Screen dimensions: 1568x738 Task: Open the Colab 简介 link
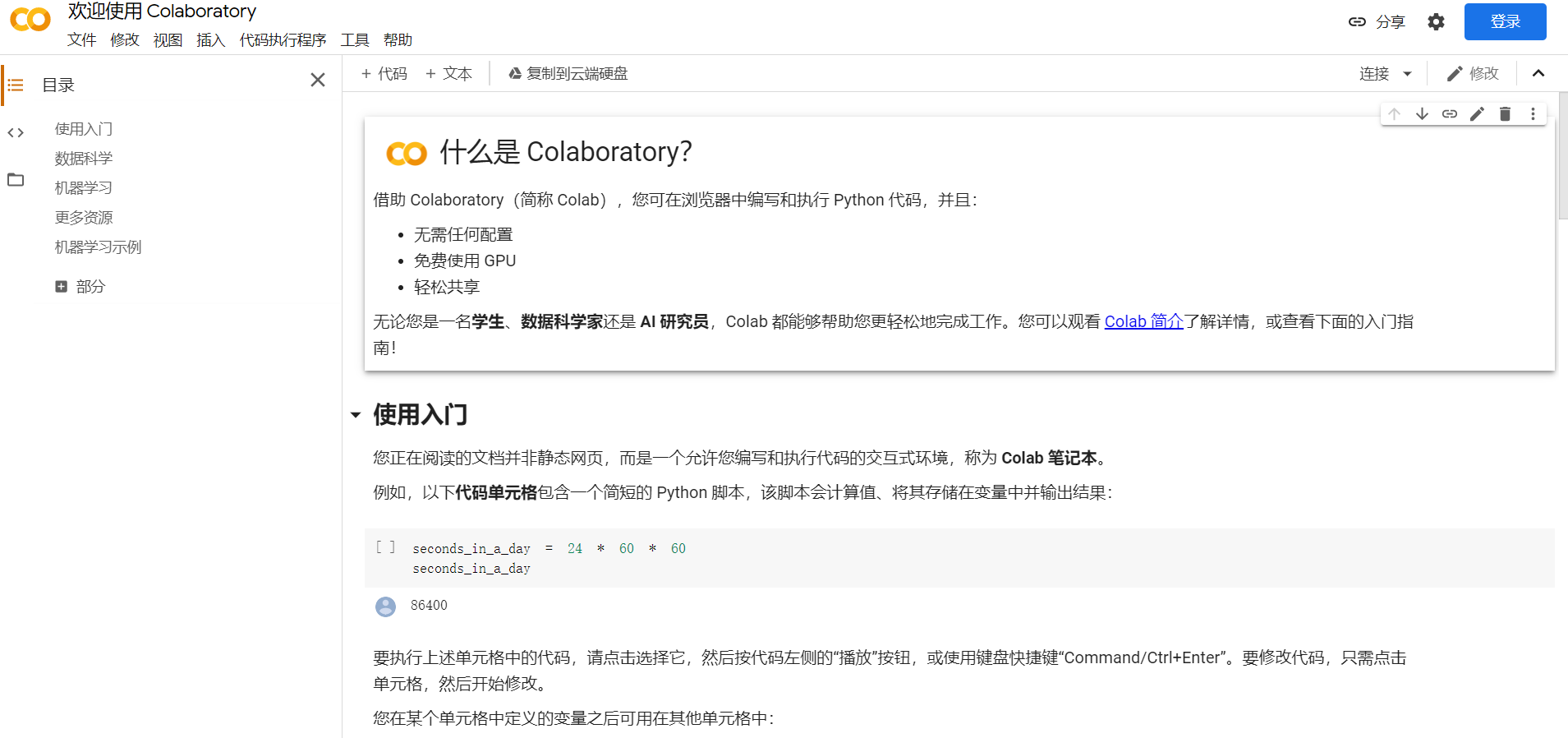(1143, 321)
